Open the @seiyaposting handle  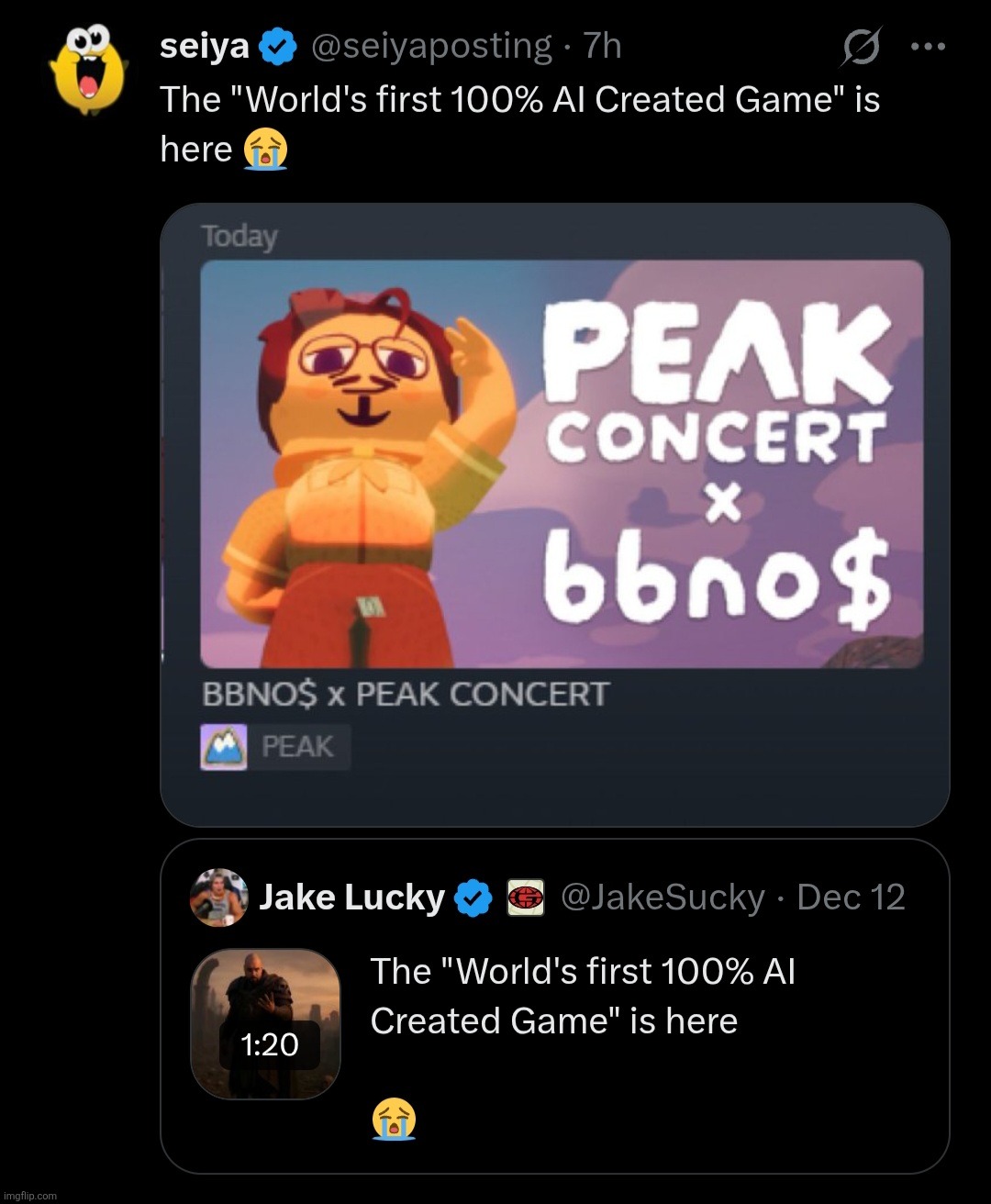[x=432, y=47]
